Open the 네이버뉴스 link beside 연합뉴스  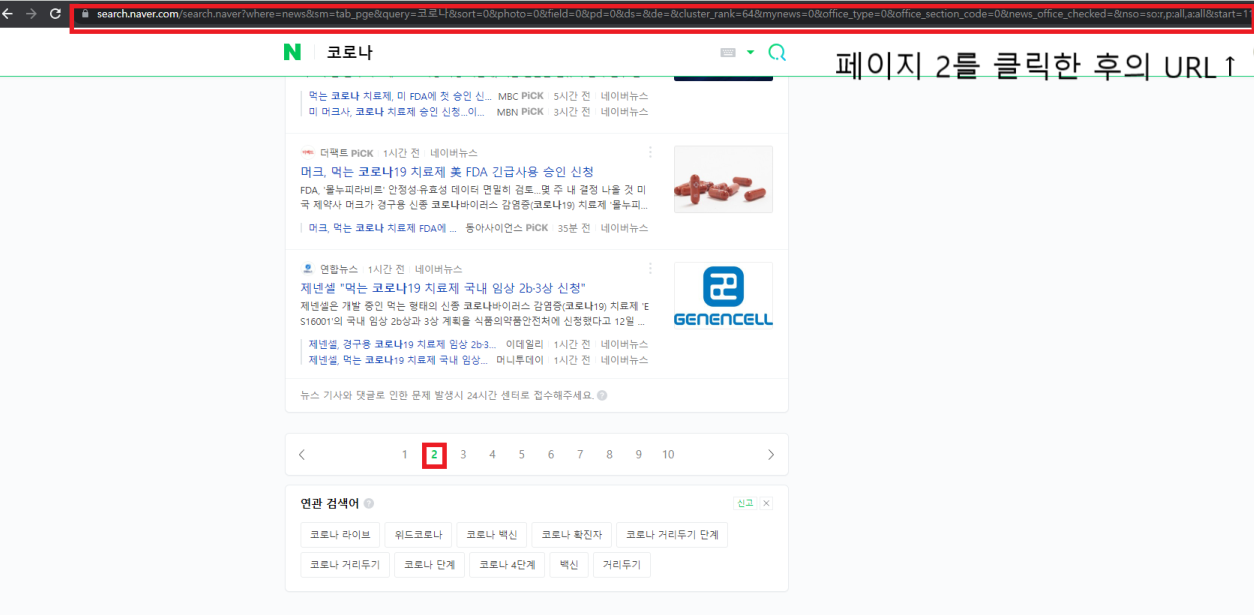click(x=439, y=269)
